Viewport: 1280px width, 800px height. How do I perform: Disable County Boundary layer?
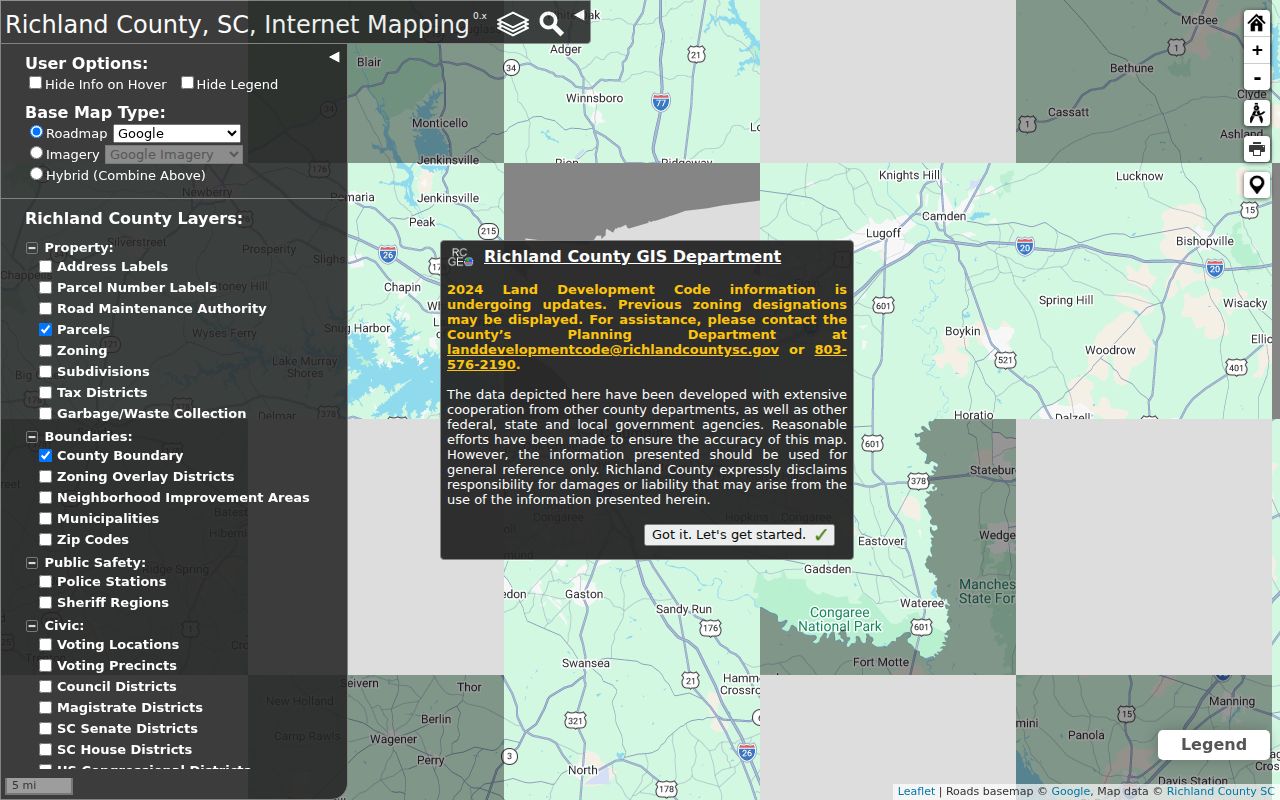coord(45,456)
